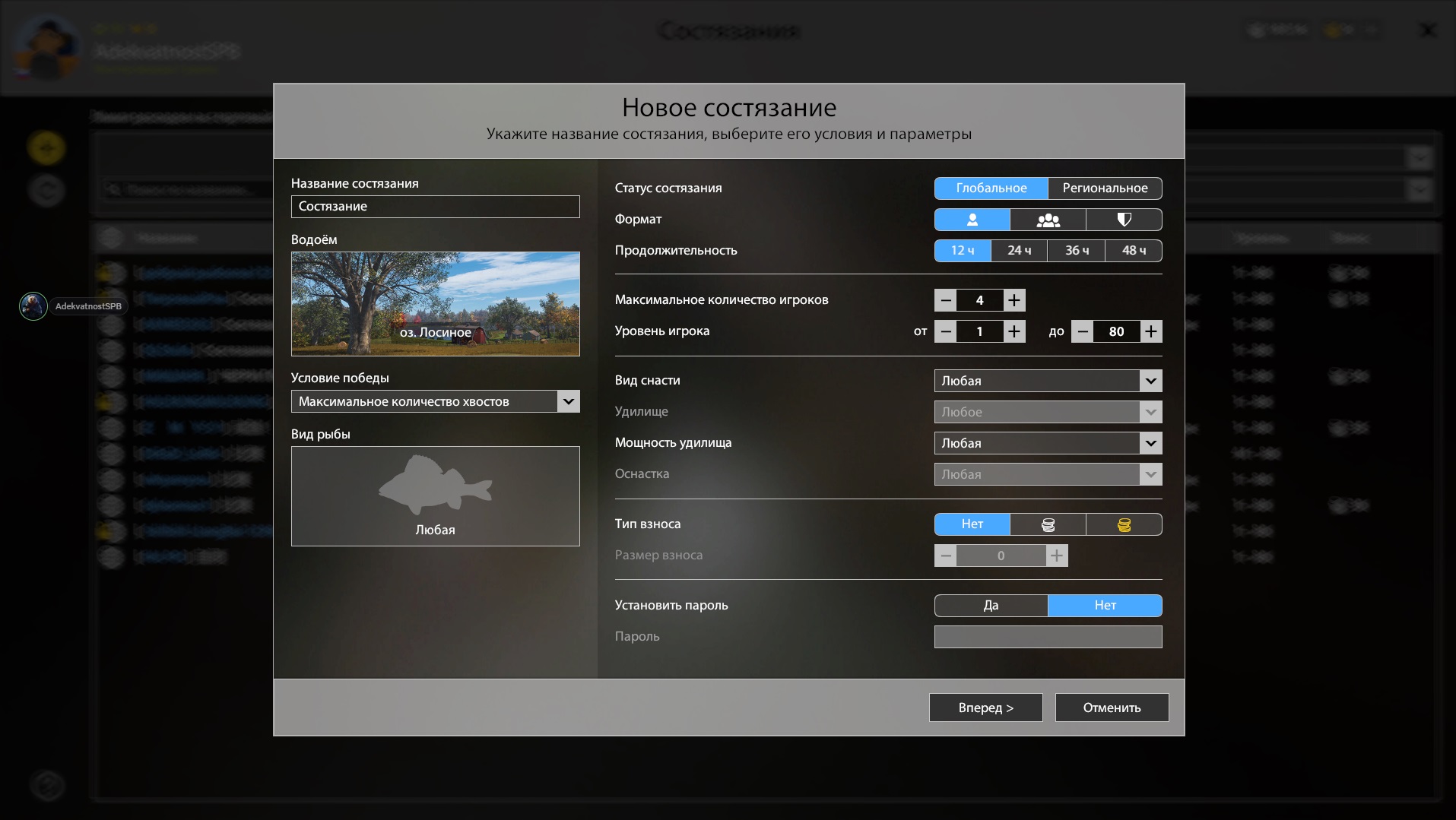Choose the silver coins entry fee type
Viewport: 1456px width, 820px height.
click(x=1048, y=524)
